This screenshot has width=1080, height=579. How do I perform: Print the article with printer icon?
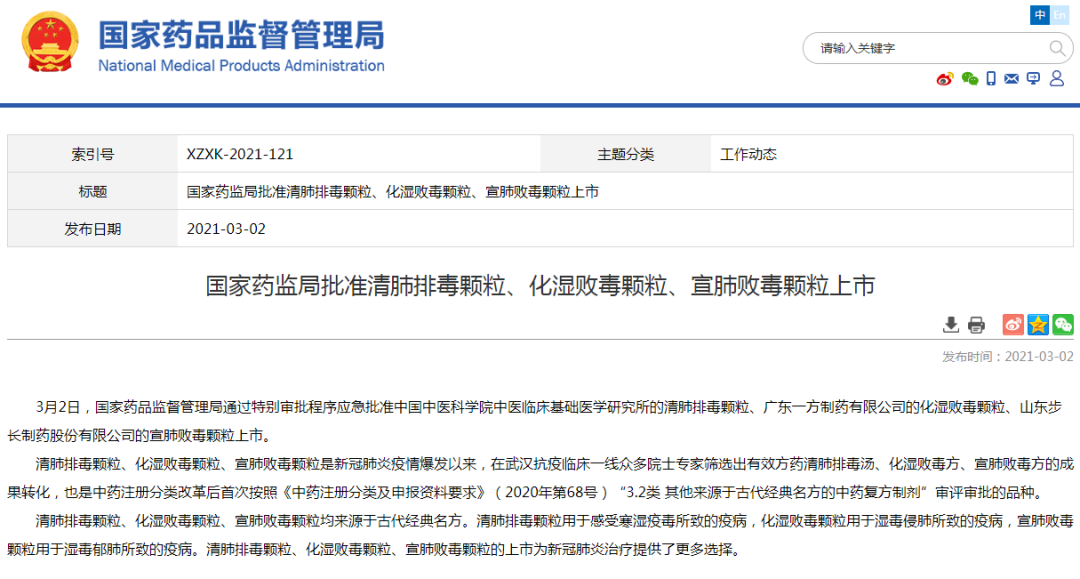click(976, 325)
